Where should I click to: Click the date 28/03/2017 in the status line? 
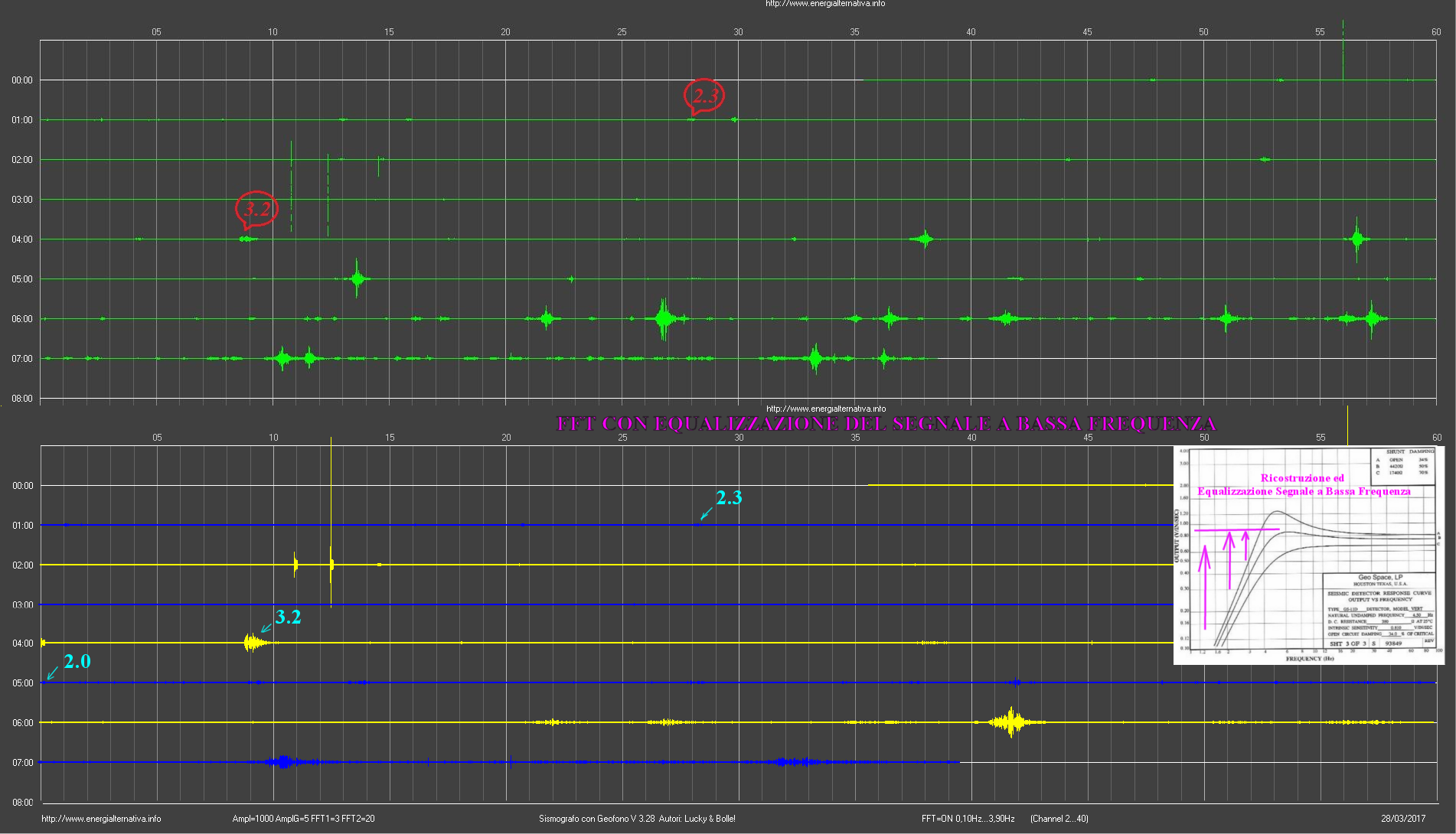(1403, 819)
